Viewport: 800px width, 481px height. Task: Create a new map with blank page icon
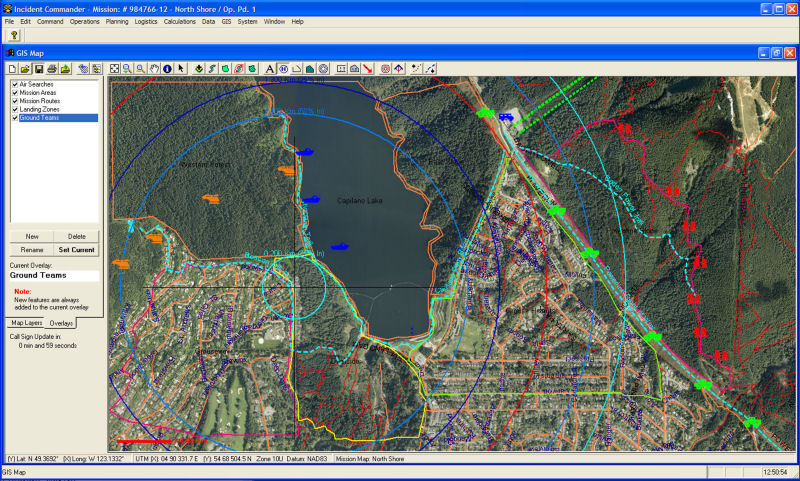(x=12, y=68)
